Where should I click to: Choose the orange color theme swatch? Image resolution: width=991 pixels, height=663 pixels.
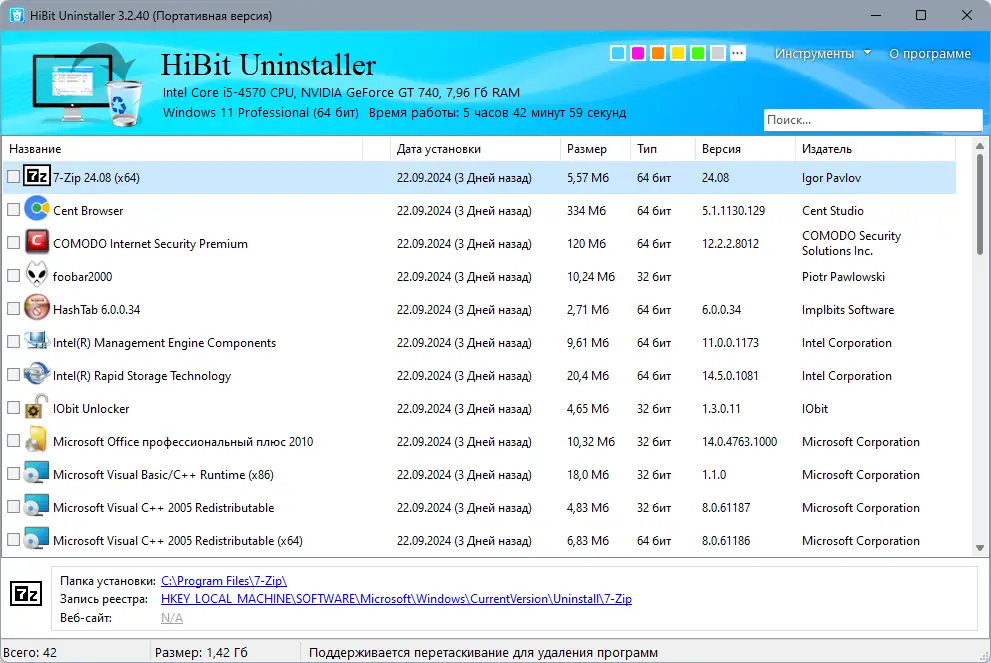658,53
